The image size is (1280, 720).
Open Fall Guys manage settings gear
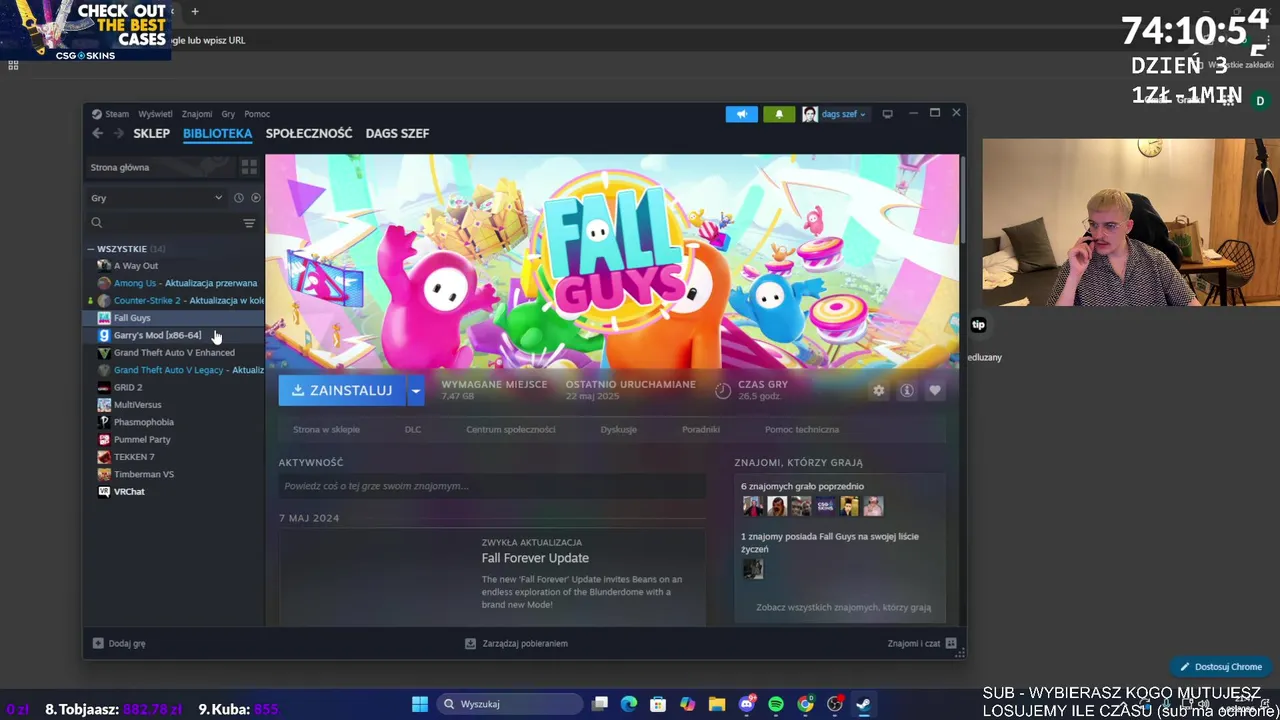click(878, 390)
